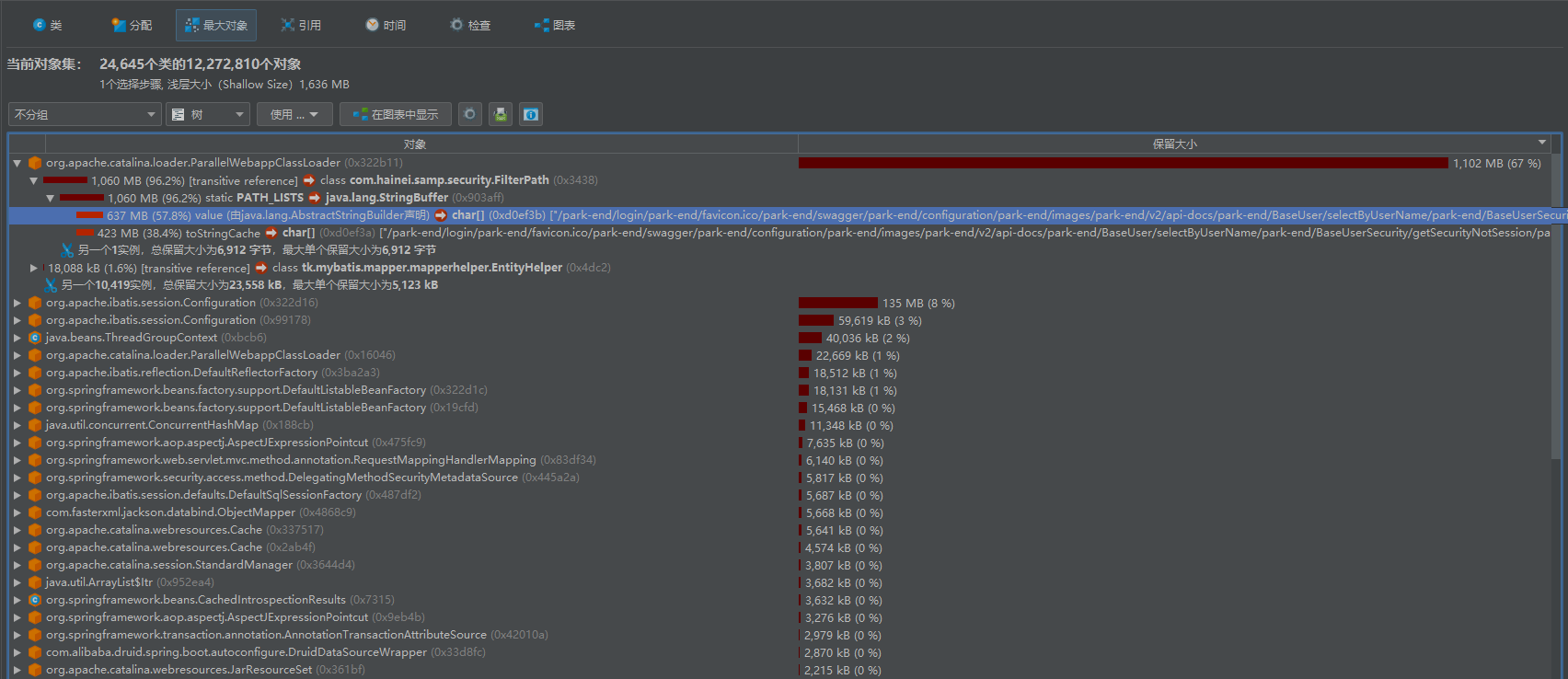Viewport: 1568px width, 679px height.
Task: Select the 423 MB toStringCache char[] row
Action: [779, 233]
